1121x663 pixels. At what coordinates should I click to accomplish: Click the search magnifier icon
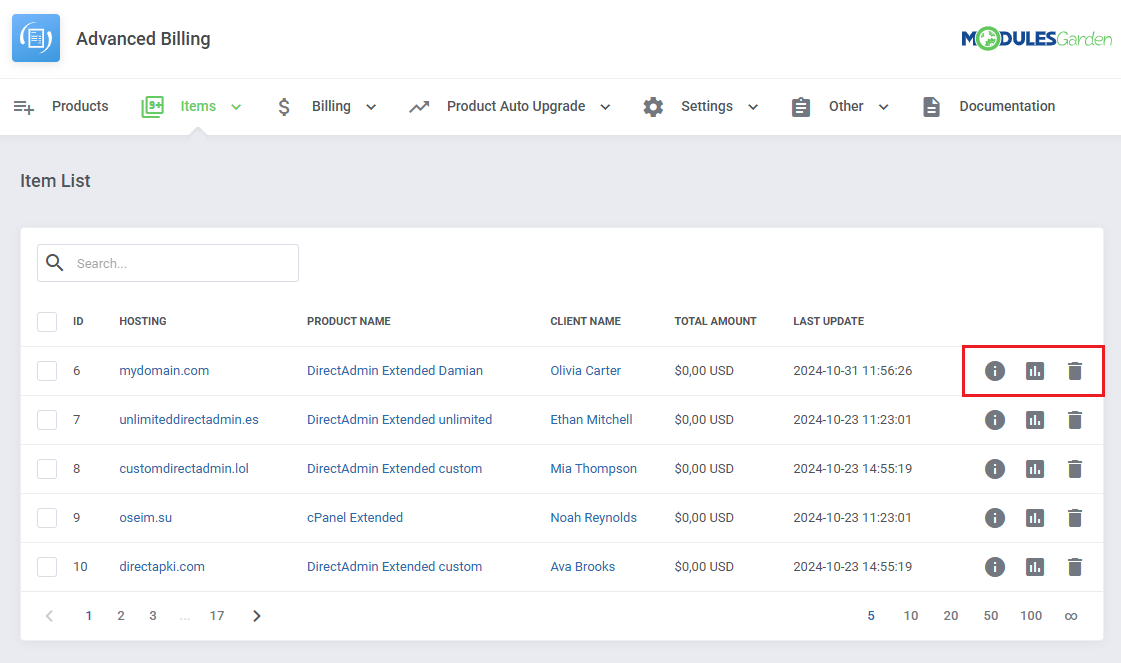[55, 262]
